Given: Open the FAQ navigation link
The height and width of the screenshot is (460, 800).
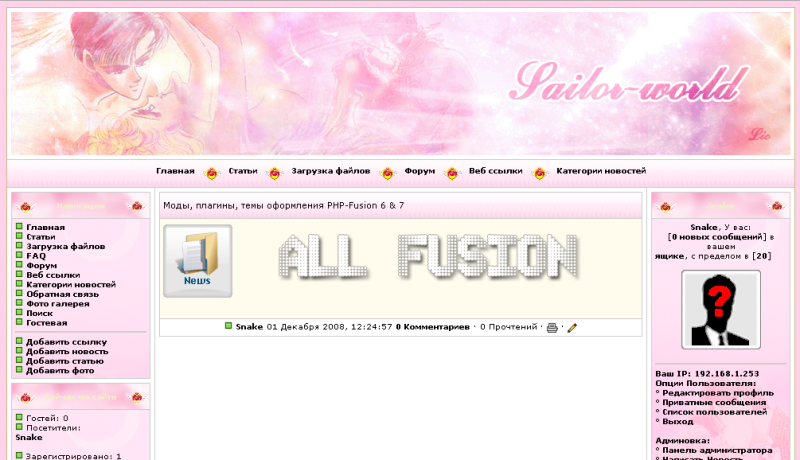Looking at the screenshot, I should click(x=36, y=256).
